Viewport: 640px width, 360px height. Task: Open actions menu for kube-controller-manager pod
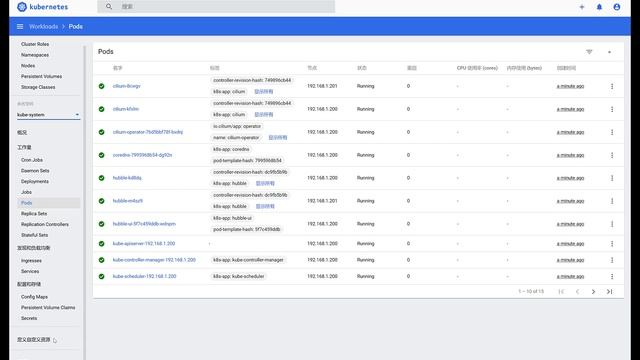click(x=612, y=260)
